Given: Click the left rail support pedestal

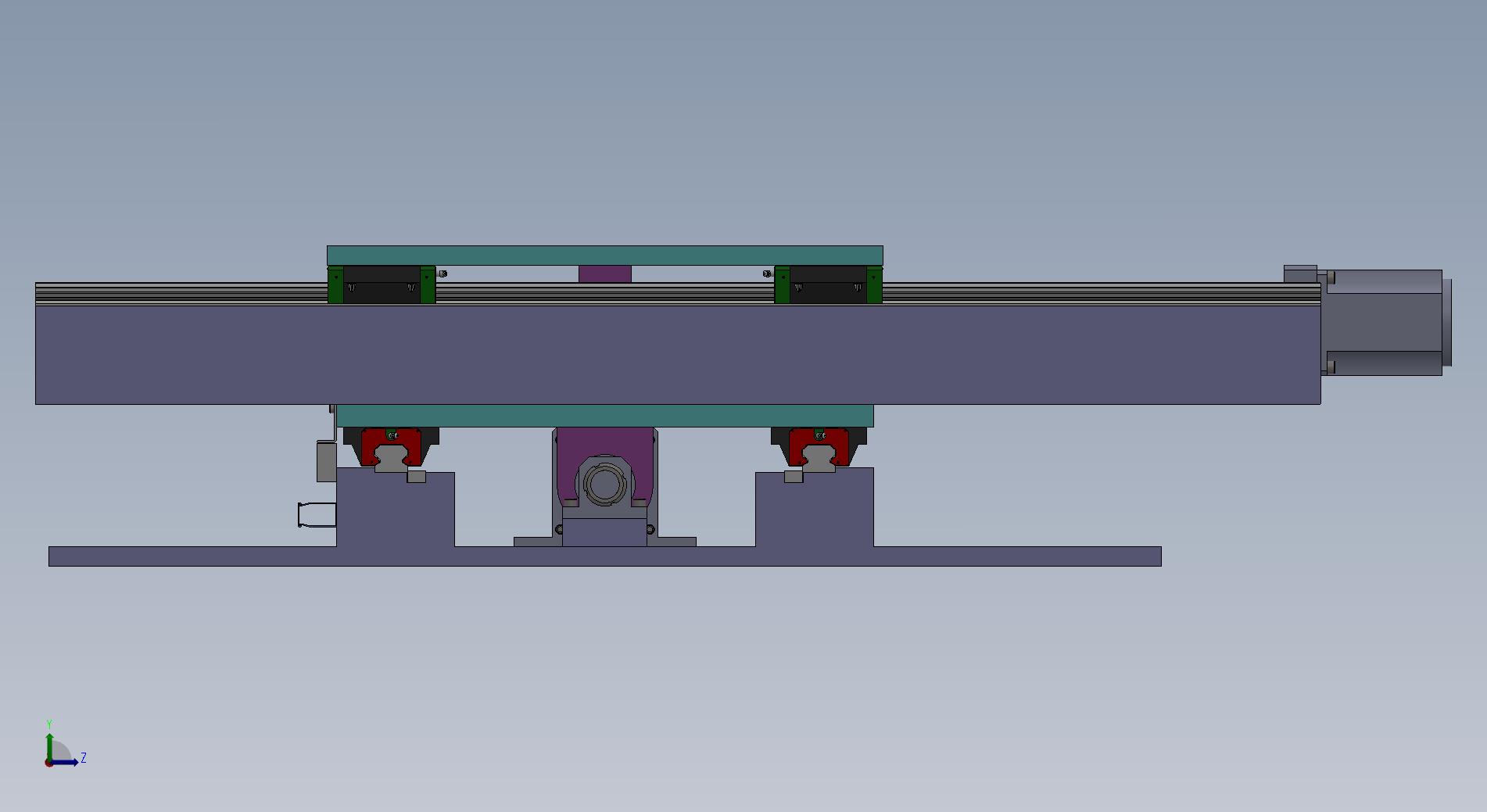Looking at the screenshot, I should point(396,509).
